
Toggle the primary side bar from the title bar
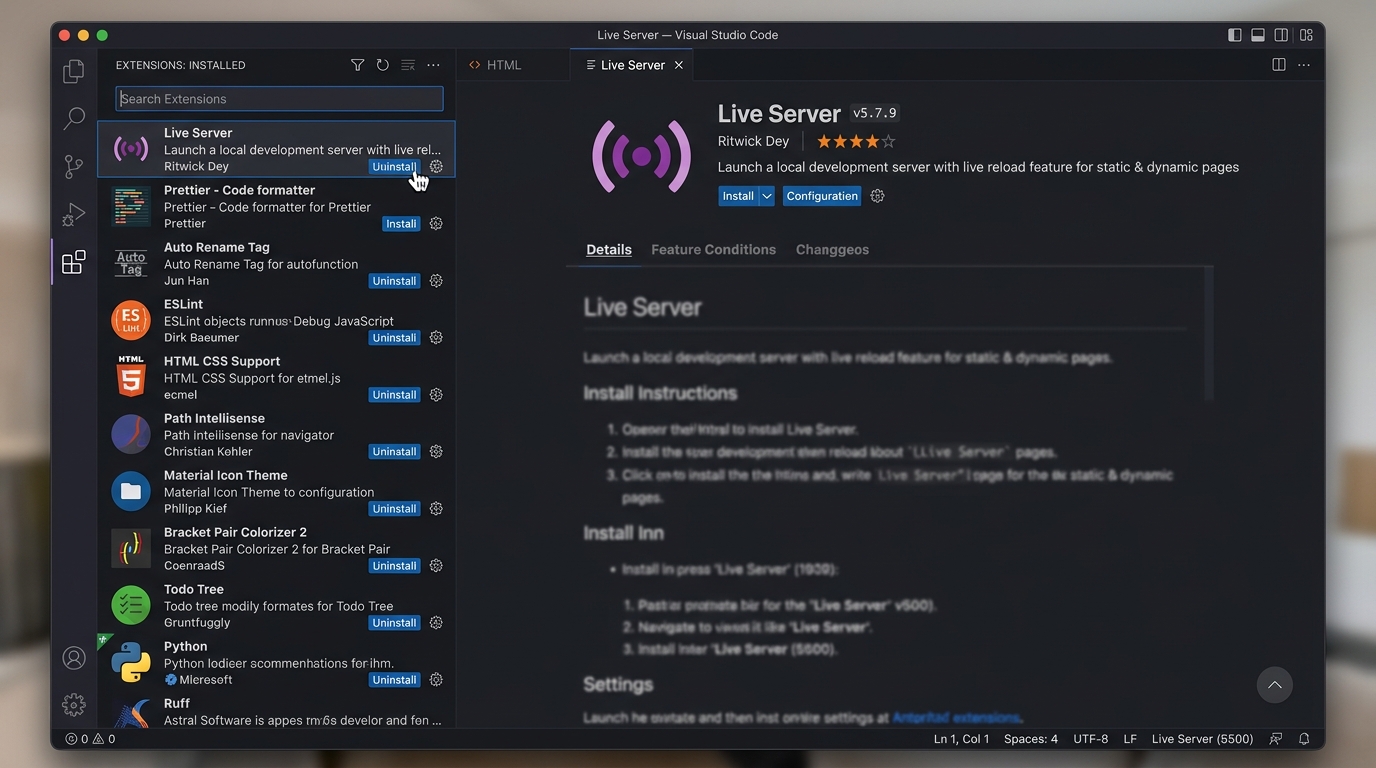[1235, 35]
